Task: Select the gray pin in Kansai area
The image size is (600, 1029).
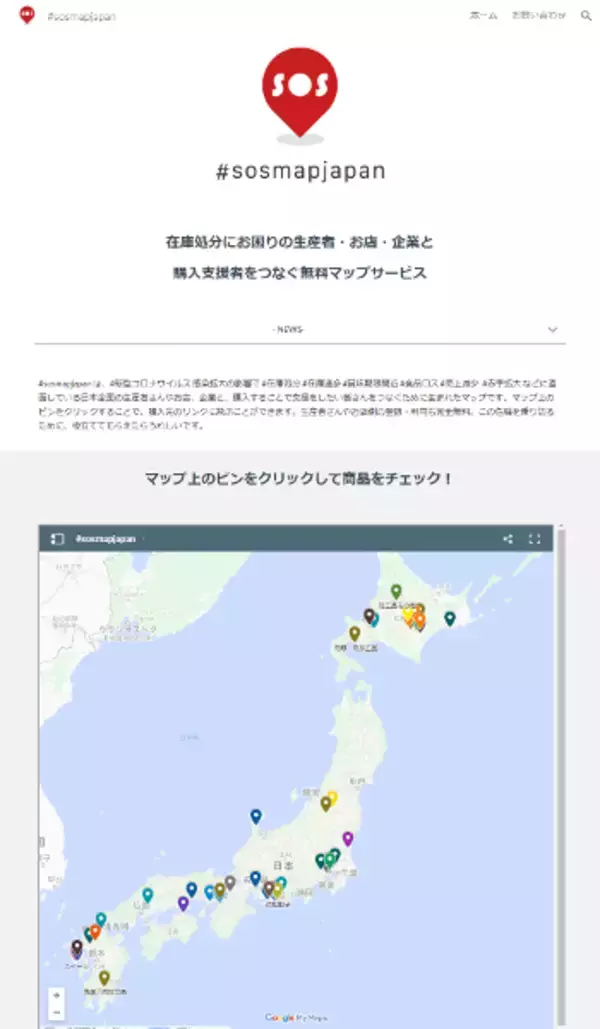Action: [x=230, y=883]
